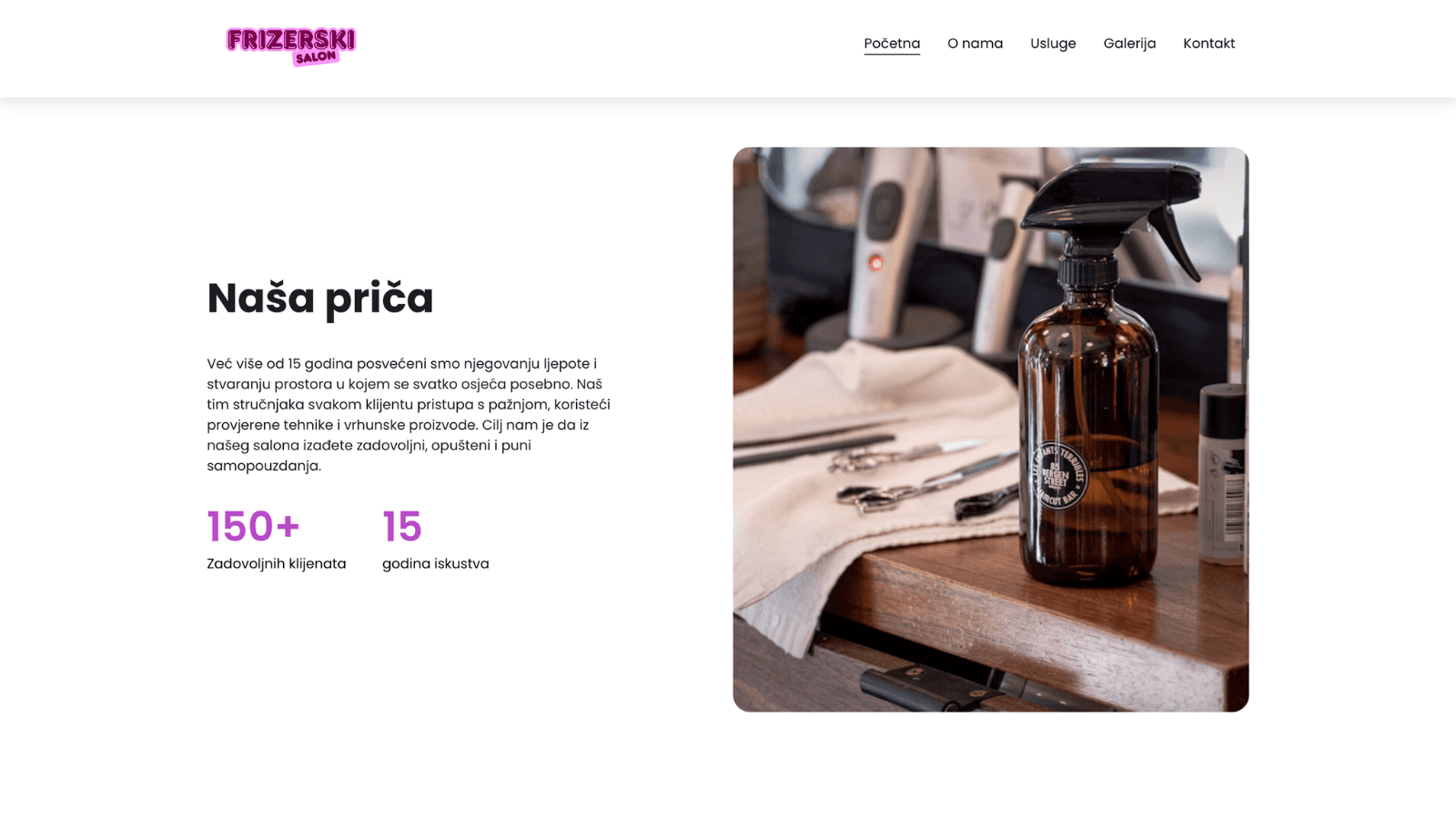Click the Zadovoljnih klijenata label

click(x=277, y=564)
